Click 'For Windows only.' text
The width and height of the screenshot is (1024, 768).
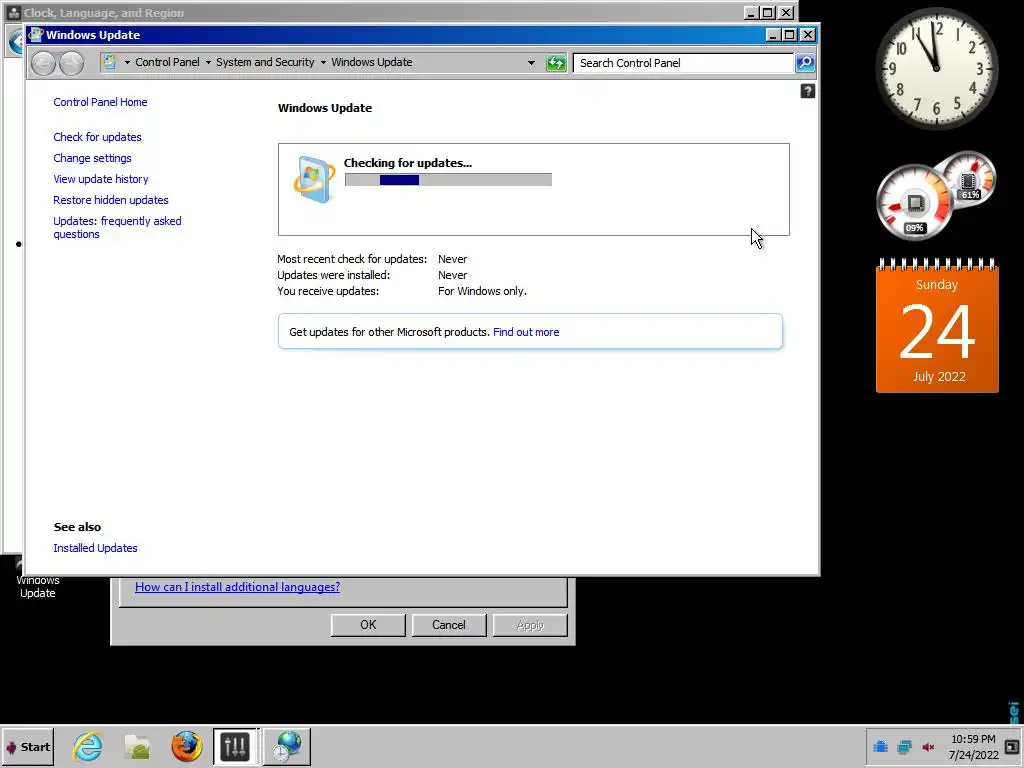[x=482, y=291]
